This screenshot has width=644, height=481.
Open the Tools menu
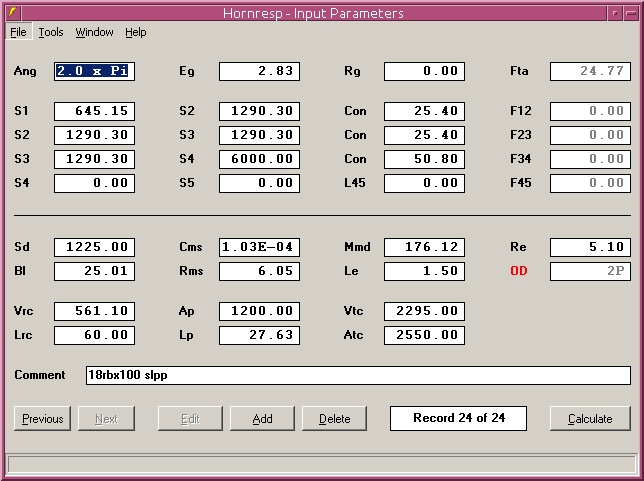click(x=51, y=32)
